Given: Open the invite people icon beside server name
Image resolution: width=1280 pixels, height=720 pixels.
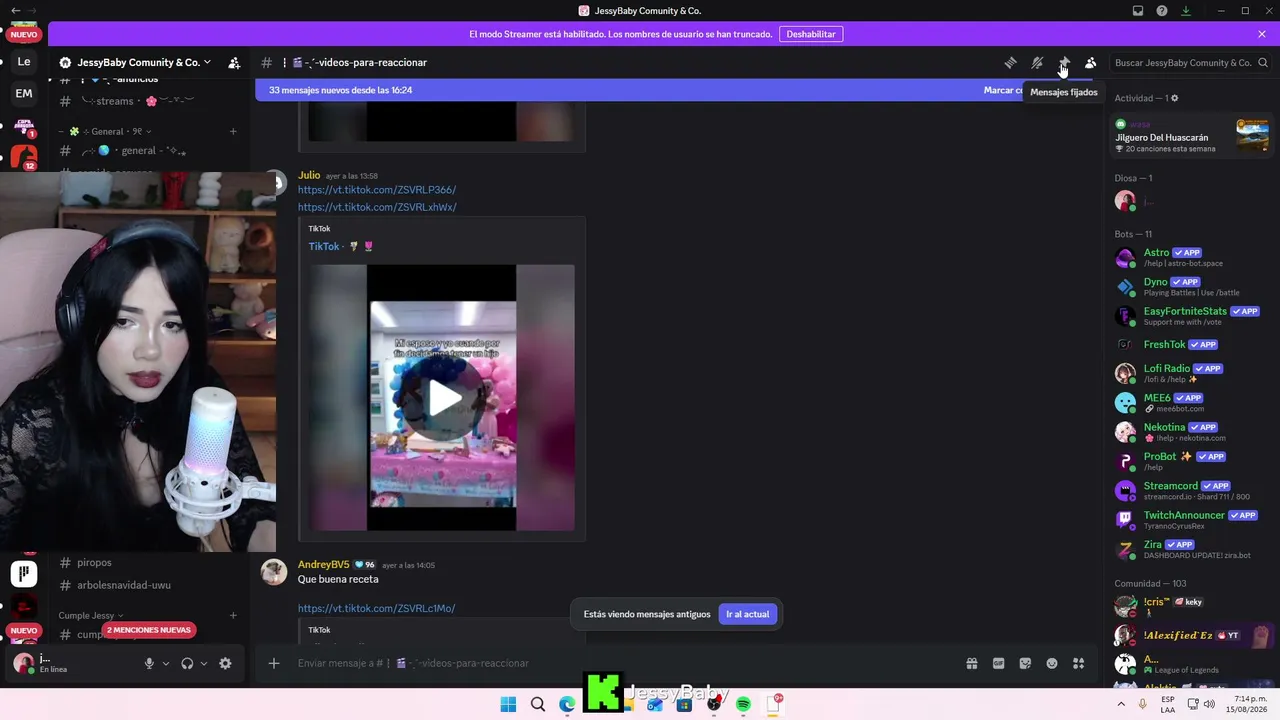Looking at the screenshot, I should click(234, 62).
